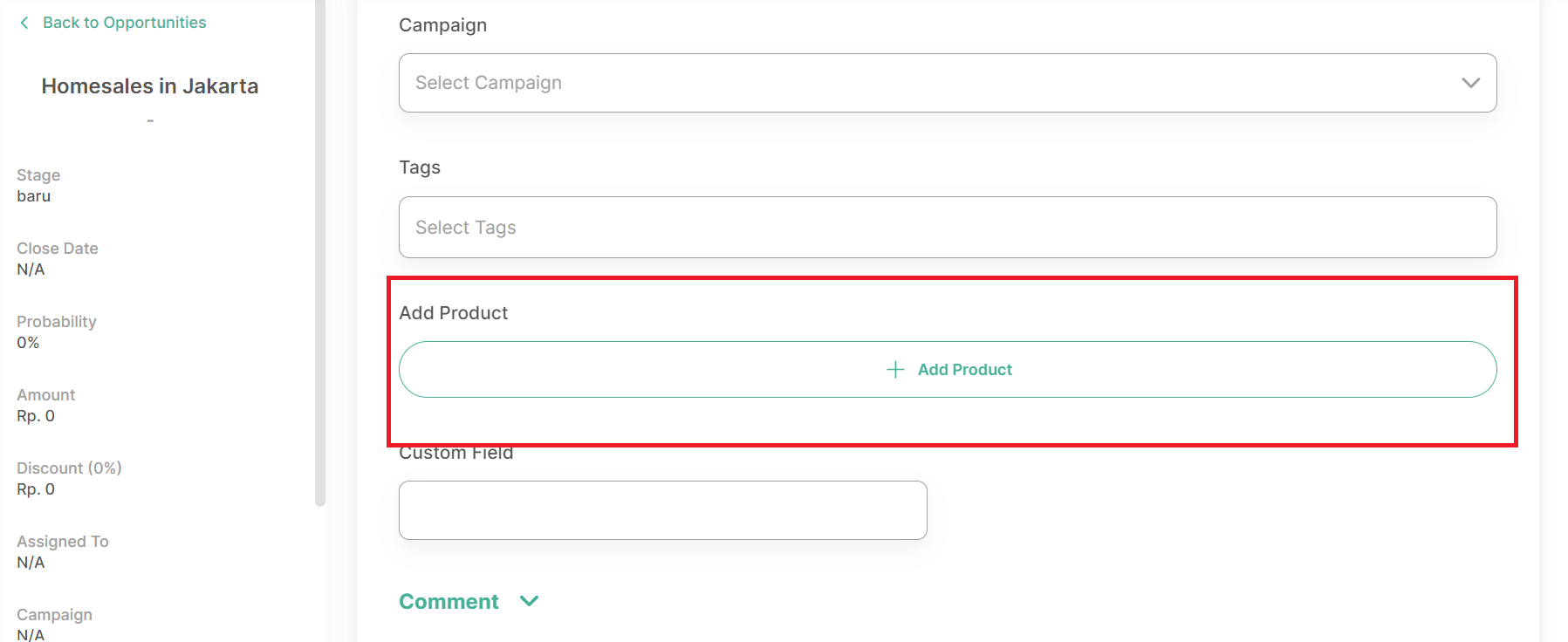Click the Add Product button text
1568x642 pixels.
pyautogui.click(x=965, y=370)
